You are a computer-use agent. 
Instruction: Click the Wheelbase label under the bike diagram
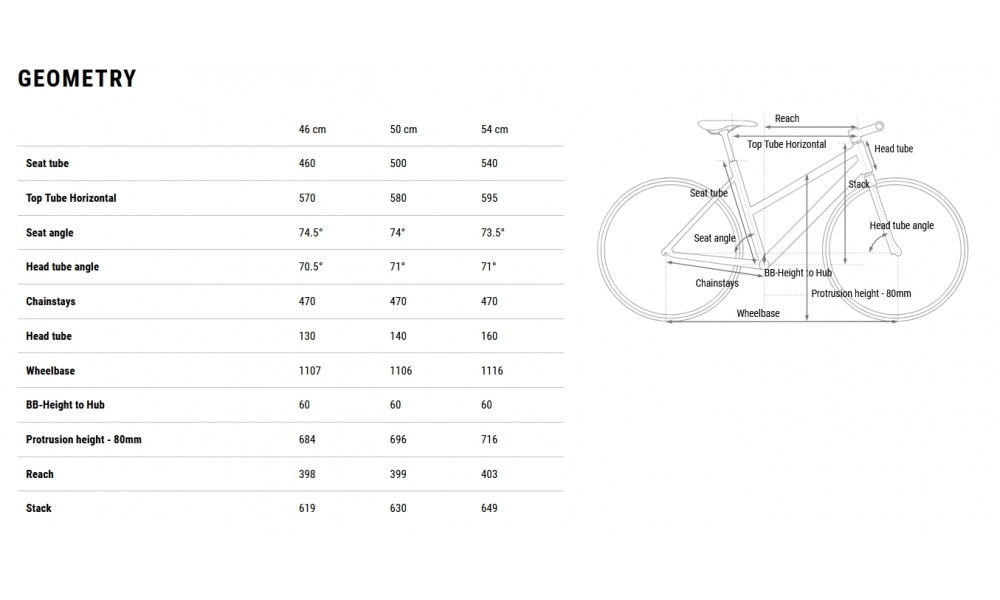pyautogui.click(x=758, y=314)
